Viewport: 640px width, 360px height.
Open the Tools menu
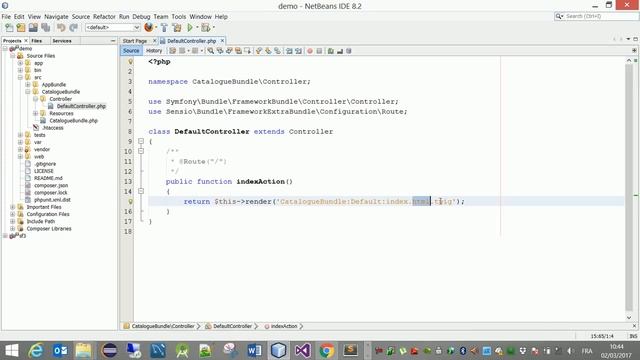click(x=178, y=17)
